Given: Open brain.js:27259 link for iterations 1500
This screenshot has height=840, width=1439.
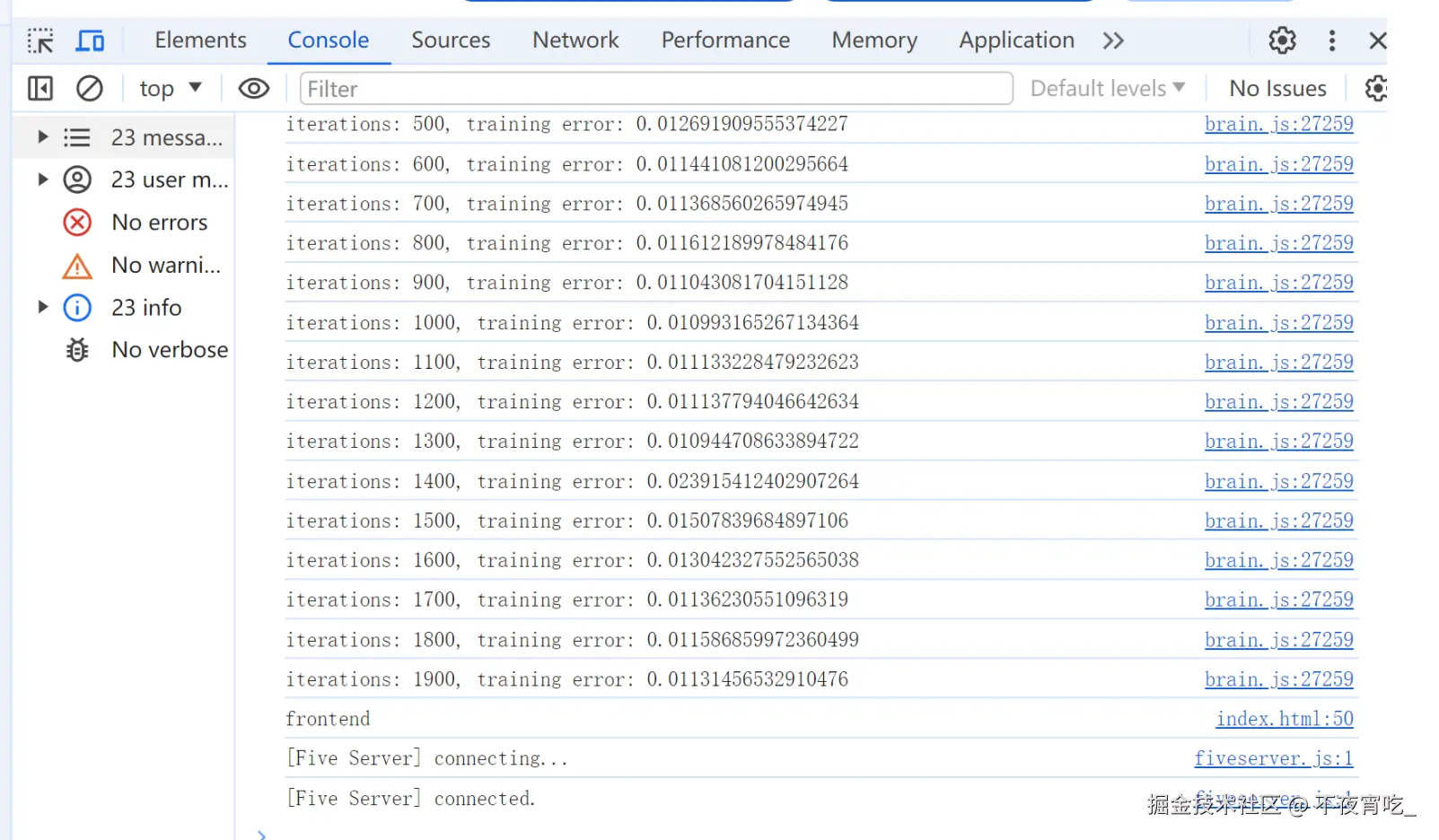Looking at the screenshot, I should point(1279,521).
